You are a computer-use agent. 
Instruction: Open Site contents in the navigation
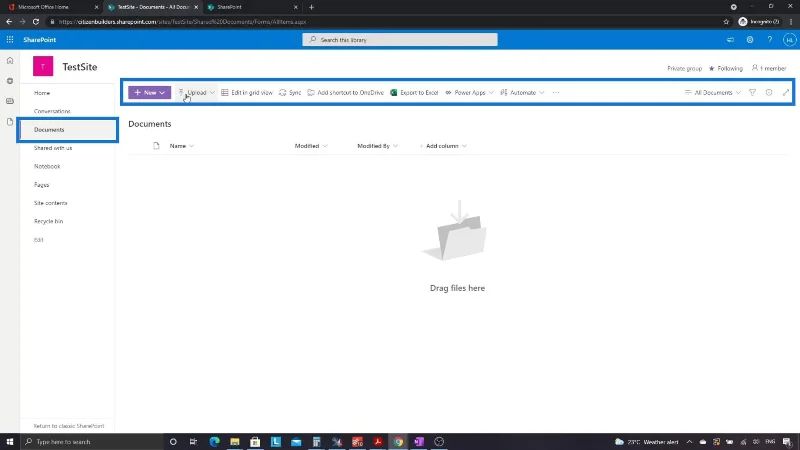pos(51,203)
